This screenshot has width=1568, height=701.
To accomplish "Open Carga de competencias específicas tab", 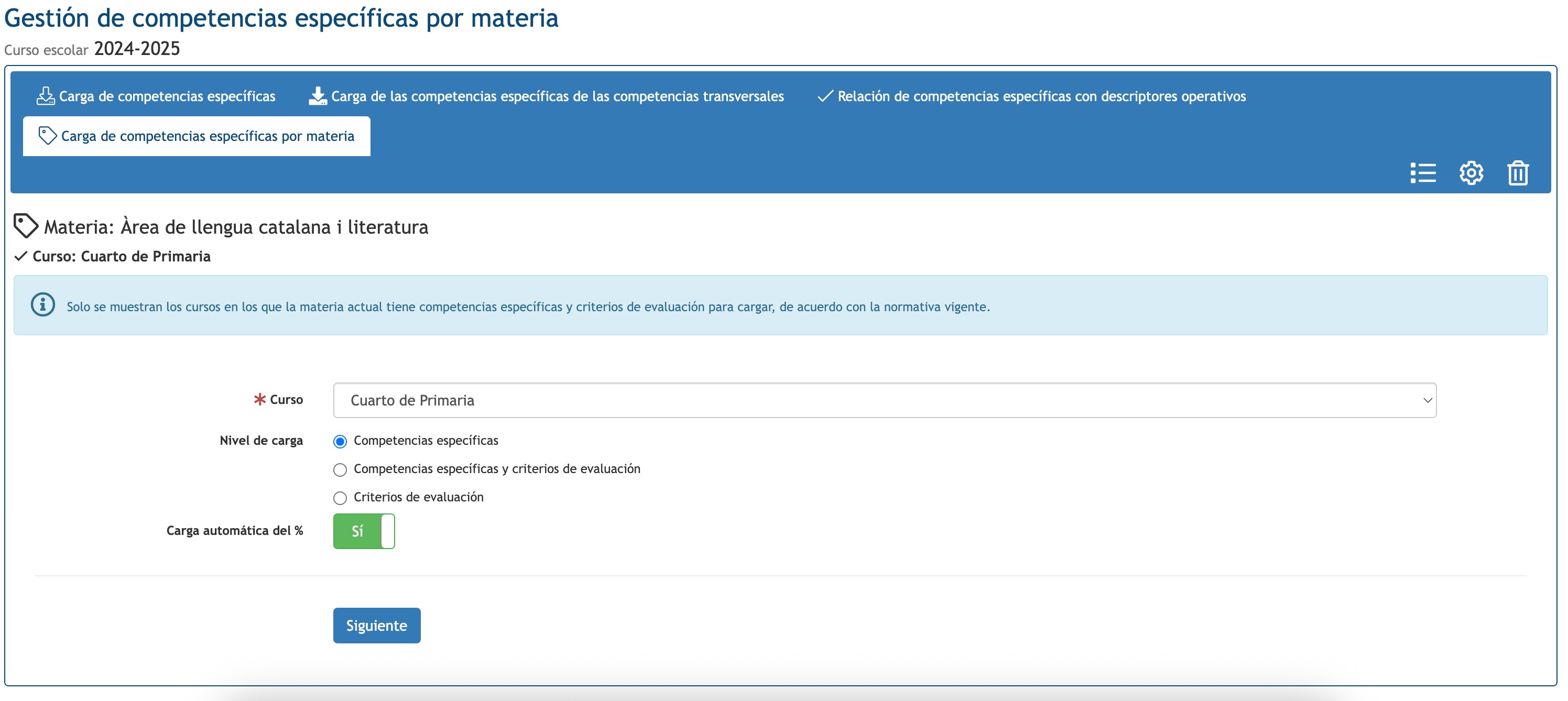I will [x=167, y=96].
